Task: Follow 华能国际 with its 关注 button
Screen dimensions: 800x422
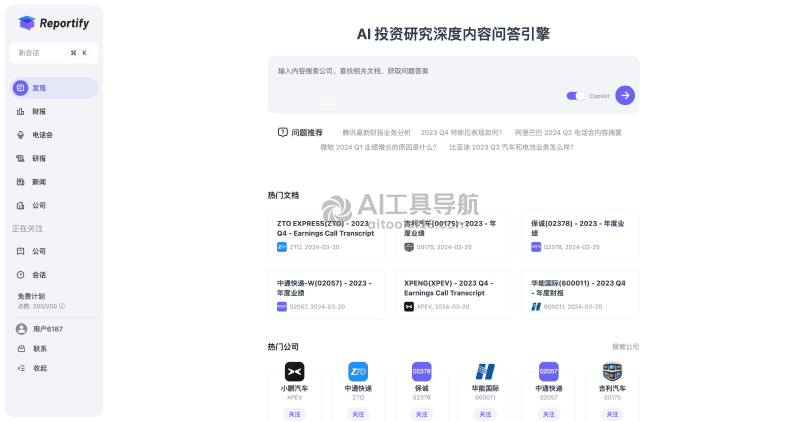Action: point(485,414)
